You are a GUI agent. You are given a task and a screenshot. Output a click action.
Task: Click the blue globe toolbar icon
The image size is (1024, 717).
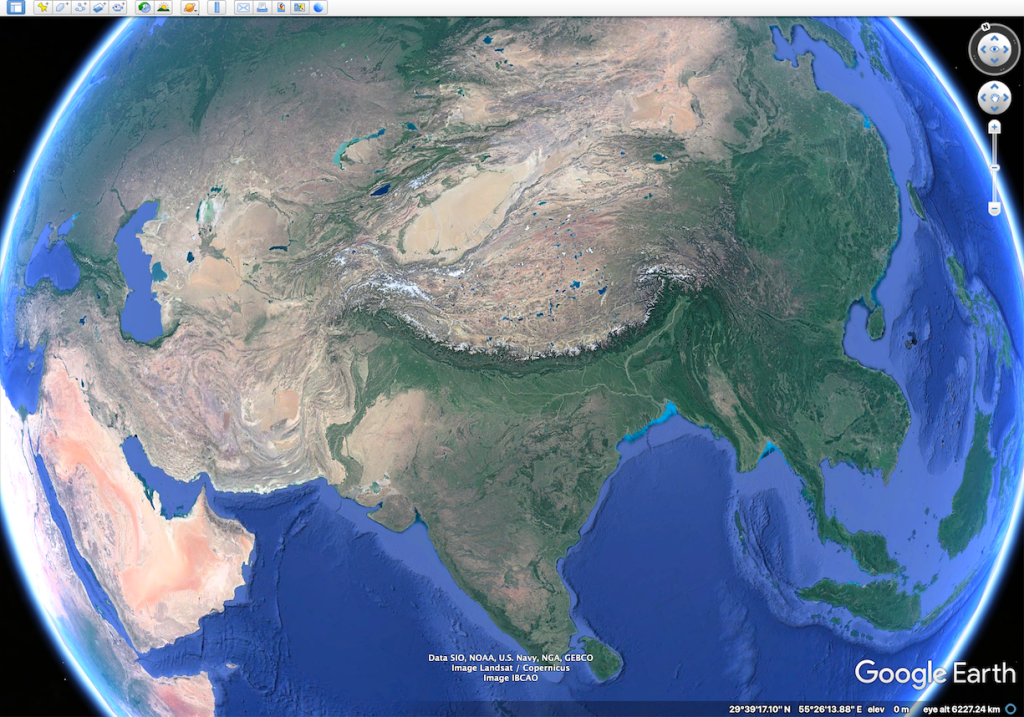[x=319, y=7]
